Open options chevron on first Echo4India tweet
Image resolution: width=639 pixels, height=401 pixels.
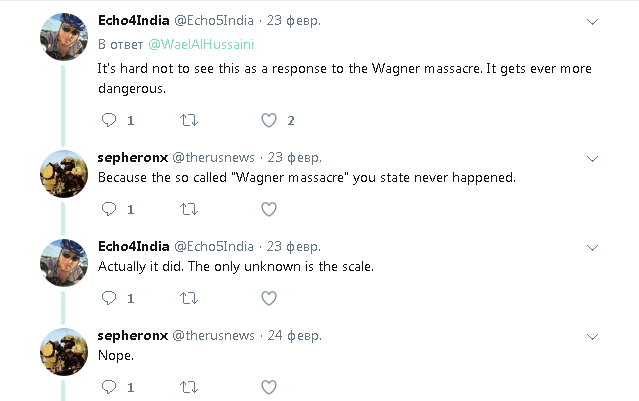(592, 22)
